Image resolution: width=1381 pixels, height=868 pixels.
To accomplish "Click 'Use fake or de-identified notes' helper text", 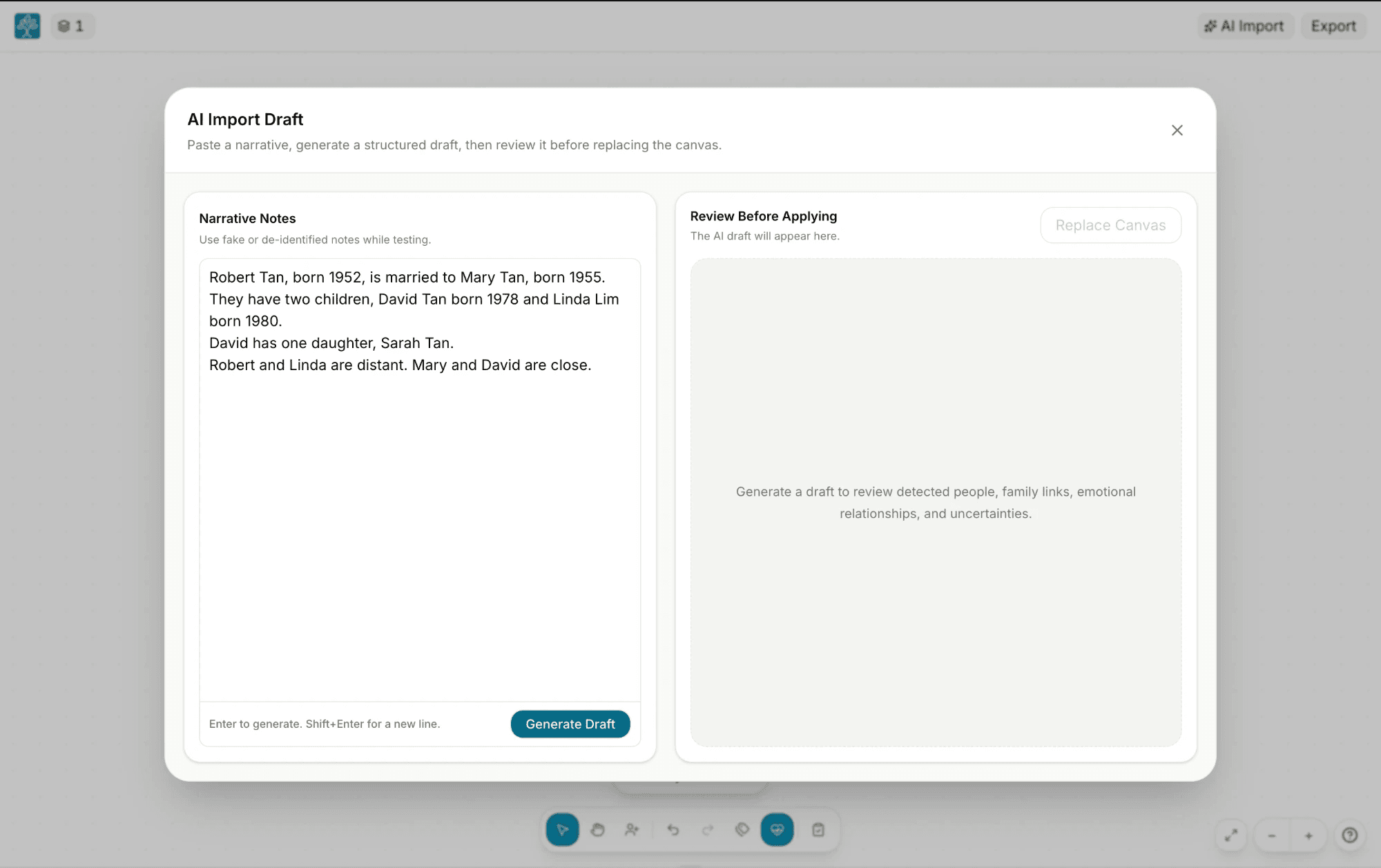I will [315, 240].
